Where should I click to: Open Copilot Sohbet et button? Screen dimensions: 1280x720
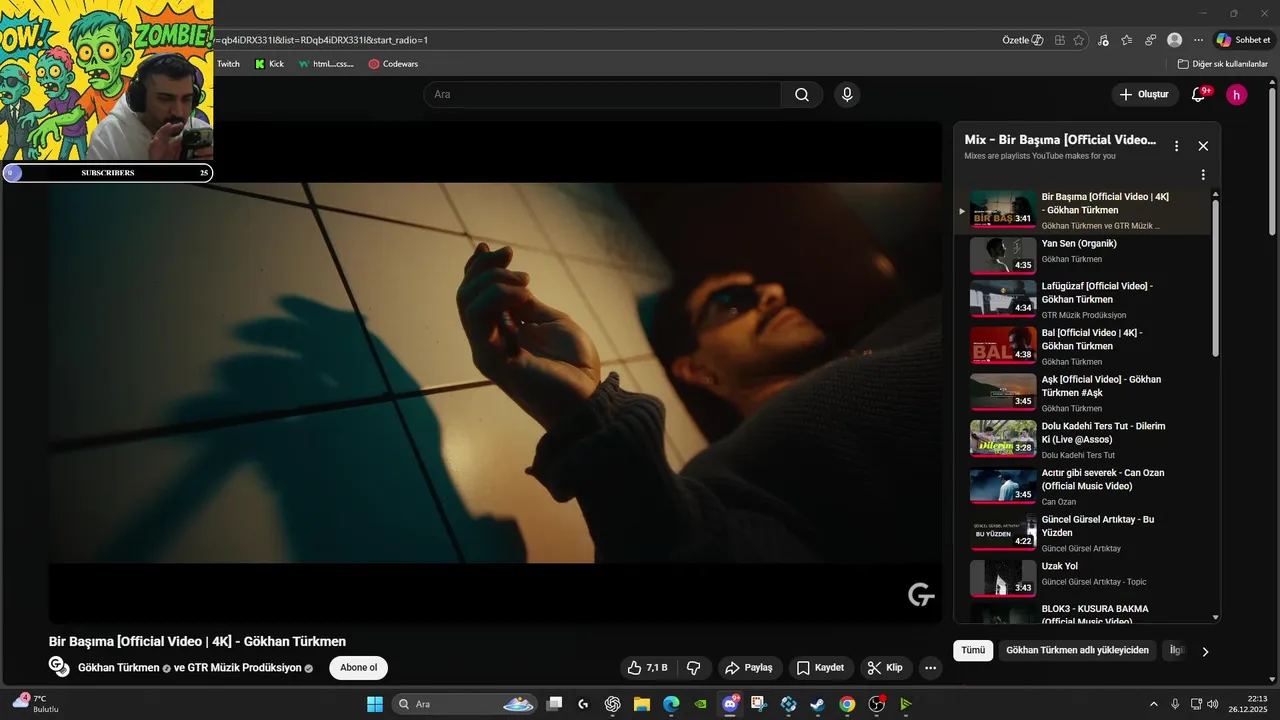tap(1243, 40)
